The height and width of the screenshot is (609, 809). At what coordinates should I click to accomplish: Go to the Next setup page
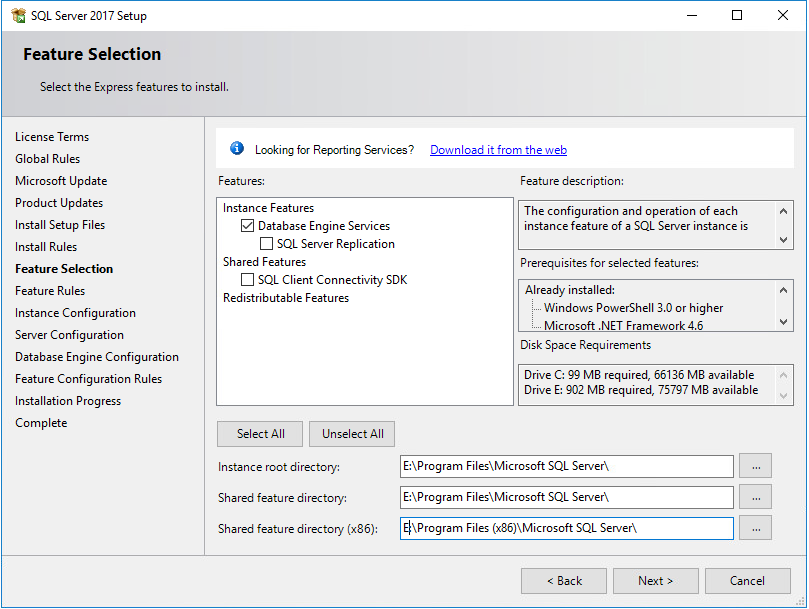tap(655, 581)
